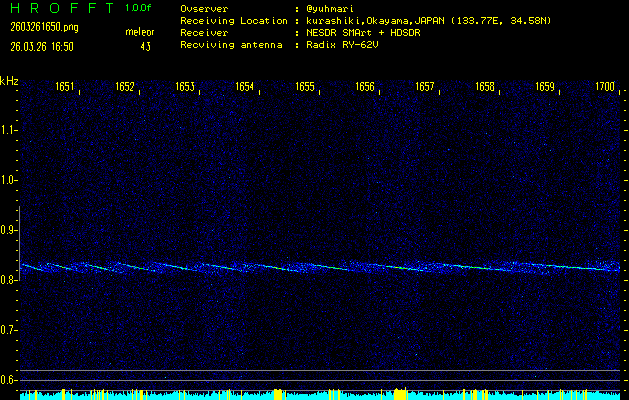Click the 0.8 kHz frequency axis label
The width and height of the screenshot is (629, 400).
9,280
